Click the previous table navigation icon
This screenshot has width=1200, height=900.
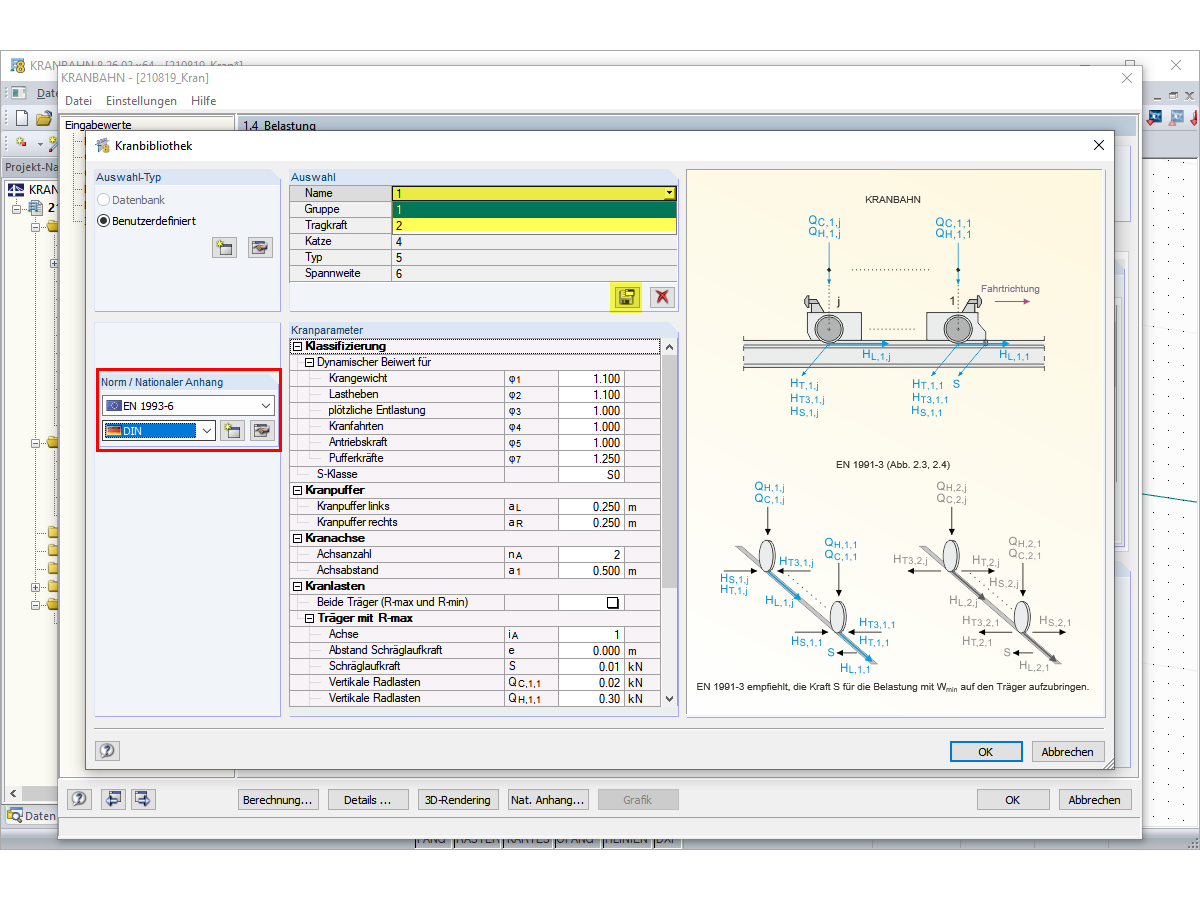coord(113,799)
